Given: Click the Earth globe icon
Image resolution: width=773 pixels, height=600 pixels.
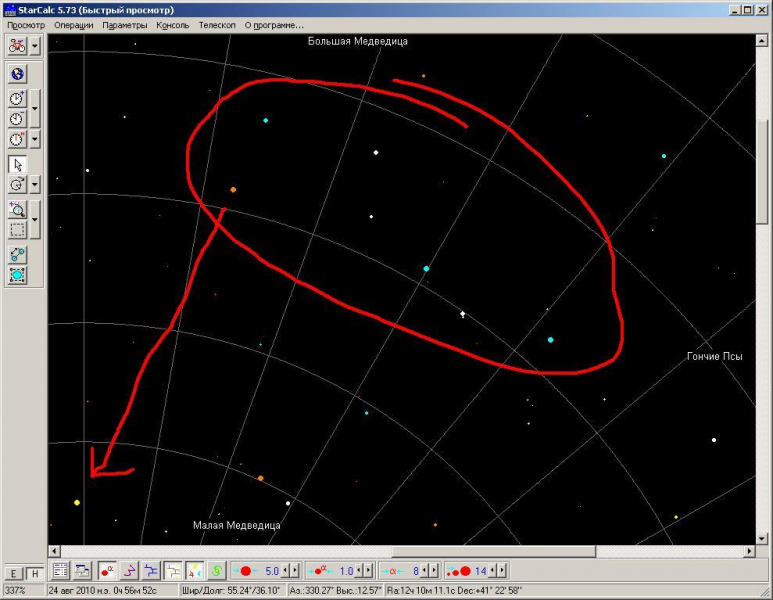Looking at the screenshot, I should [x=17, y=74].
